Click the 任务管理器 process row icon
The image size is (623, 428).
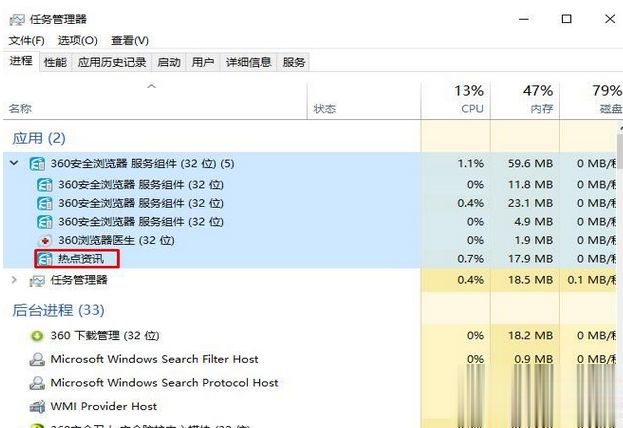[x=37, y=280]
